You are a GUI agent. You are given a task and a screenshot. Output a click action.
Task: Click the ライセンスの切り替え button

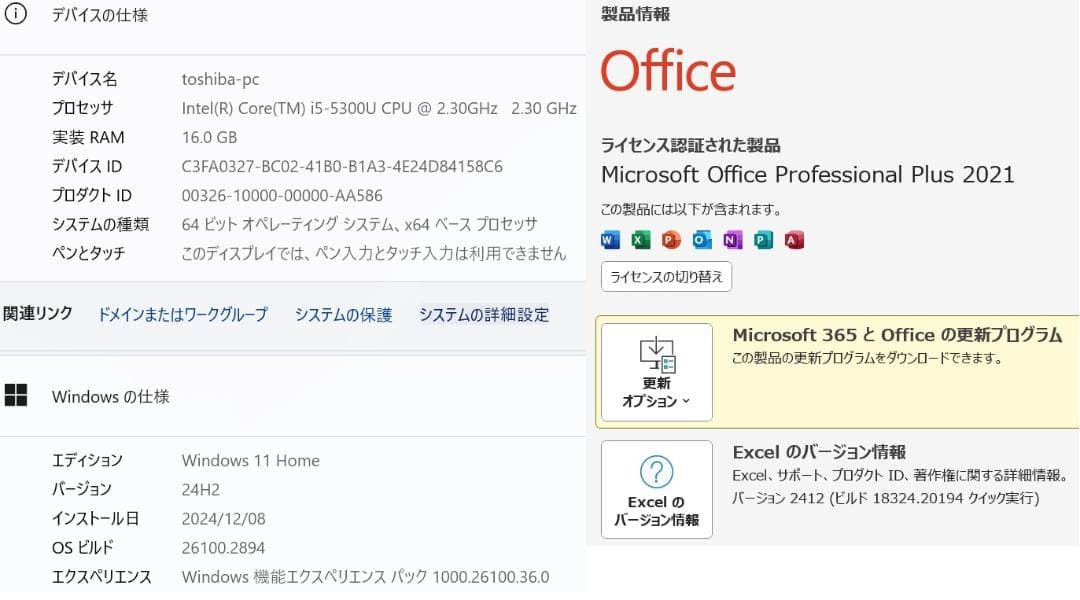pyautogui.click(x=666, y=277)
